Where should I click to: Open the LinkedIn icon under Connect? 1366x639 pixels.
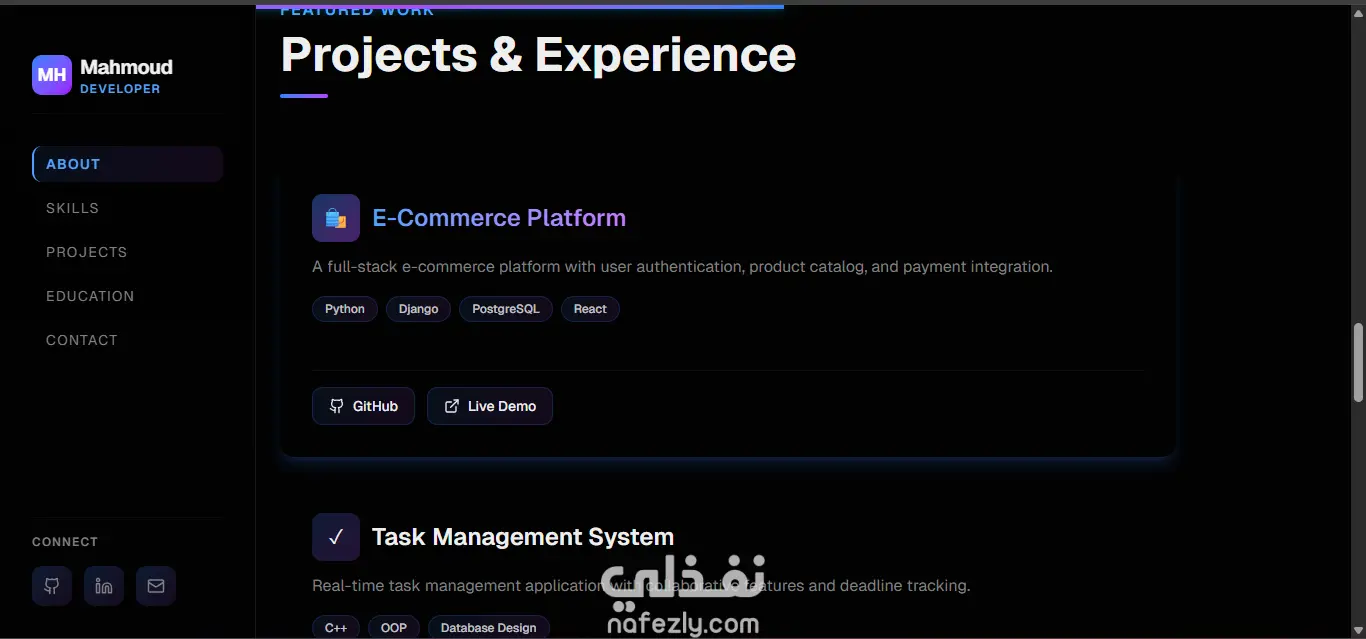104,586
